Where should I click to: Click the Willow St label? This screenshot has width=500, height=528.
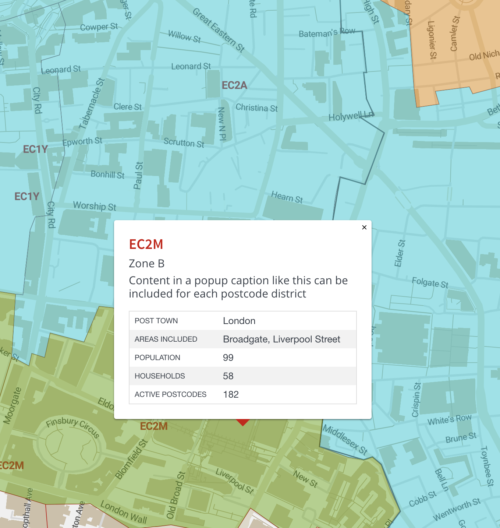[184, 36]
